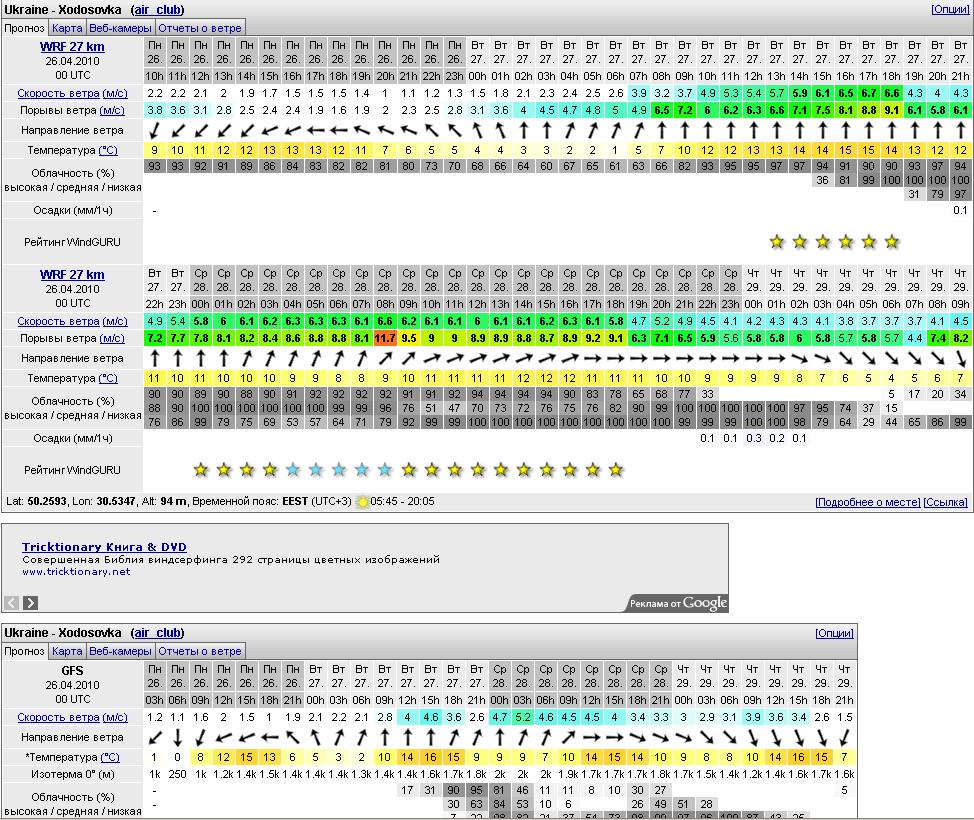Screen dimensions: 974x820
Task: Click the sun icon beside sunrise time
Action: pos(362,502)
